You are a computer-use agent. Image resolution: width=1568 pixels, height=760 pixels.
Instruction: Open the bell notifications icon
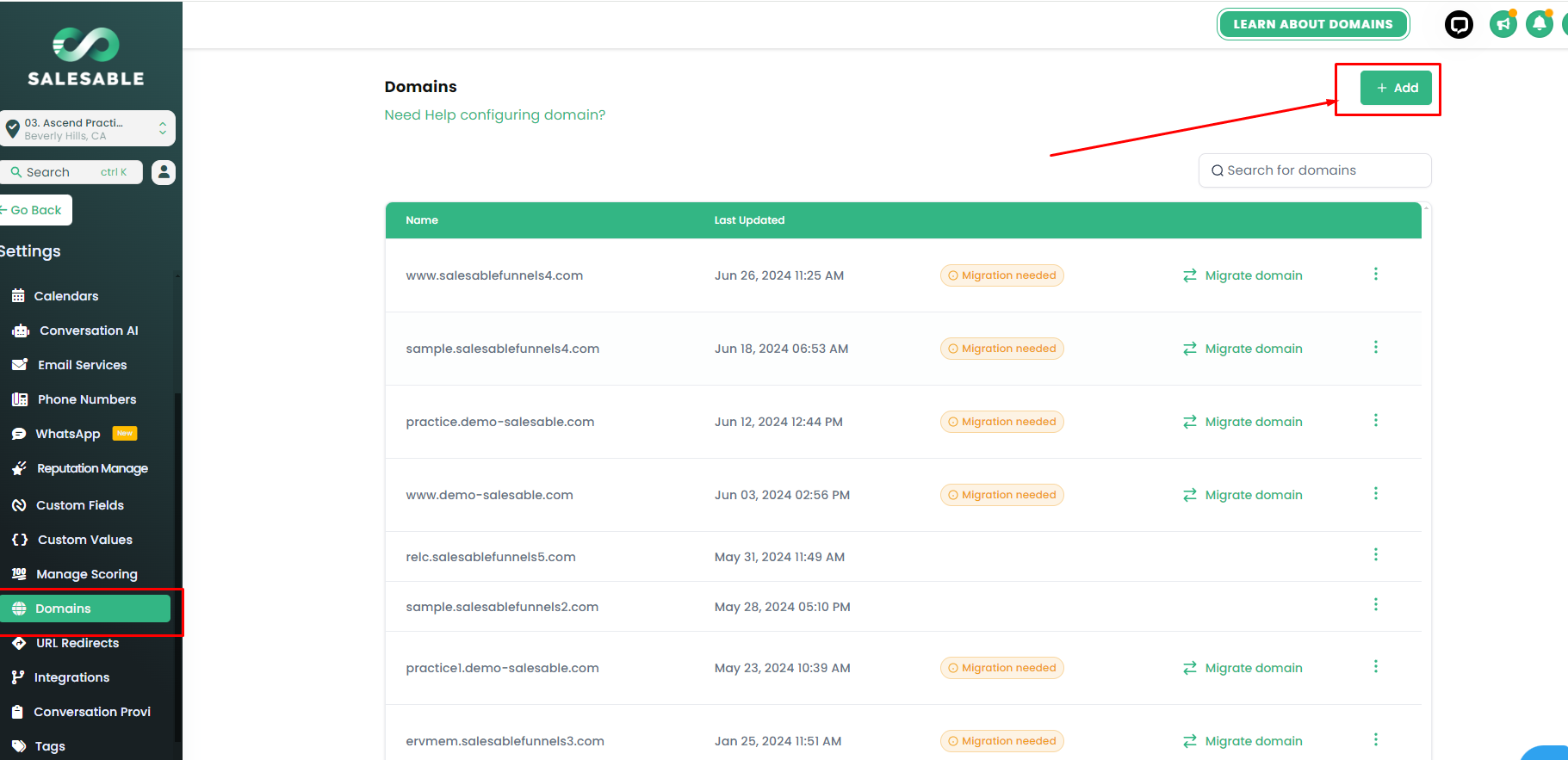point(1539,24)
